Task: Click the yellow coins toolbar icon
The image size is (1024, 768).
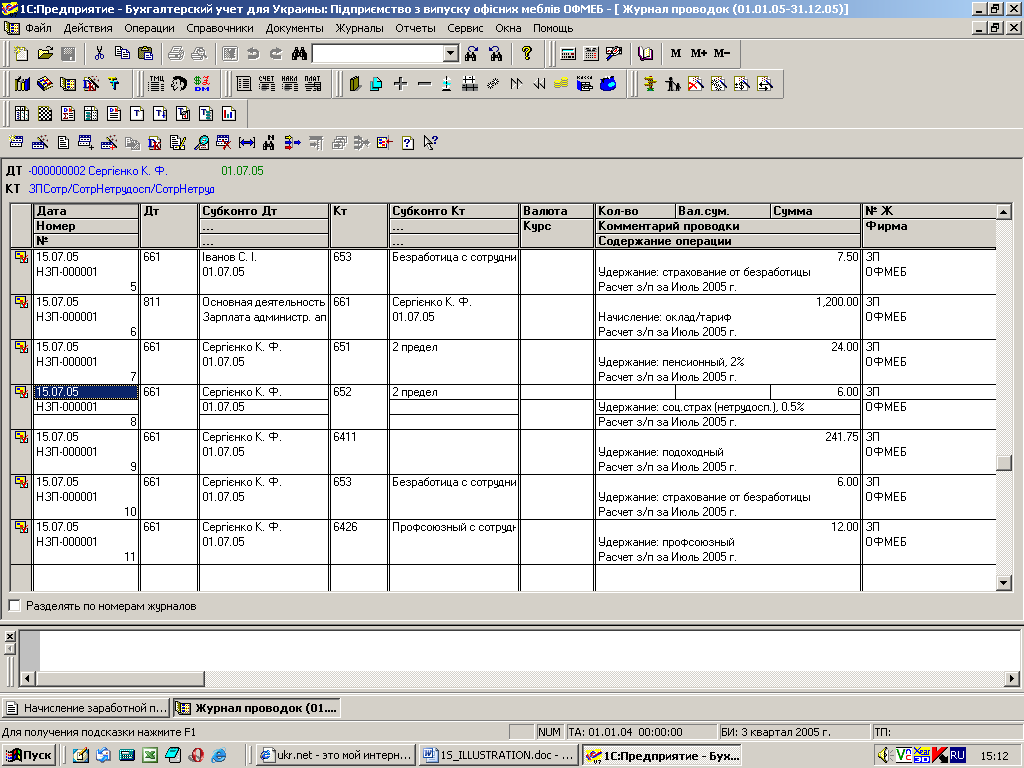Action: pyautogui.click(x=561, y=84)
